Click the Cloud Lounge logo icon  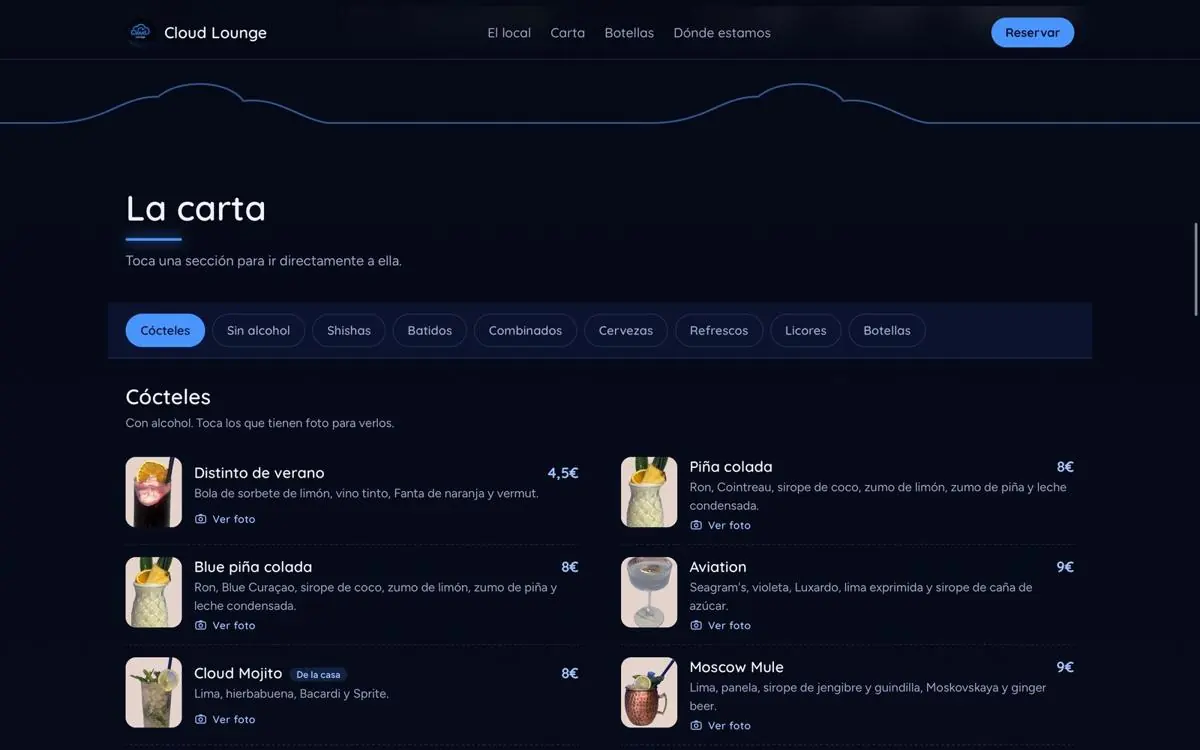coord(139,33)
